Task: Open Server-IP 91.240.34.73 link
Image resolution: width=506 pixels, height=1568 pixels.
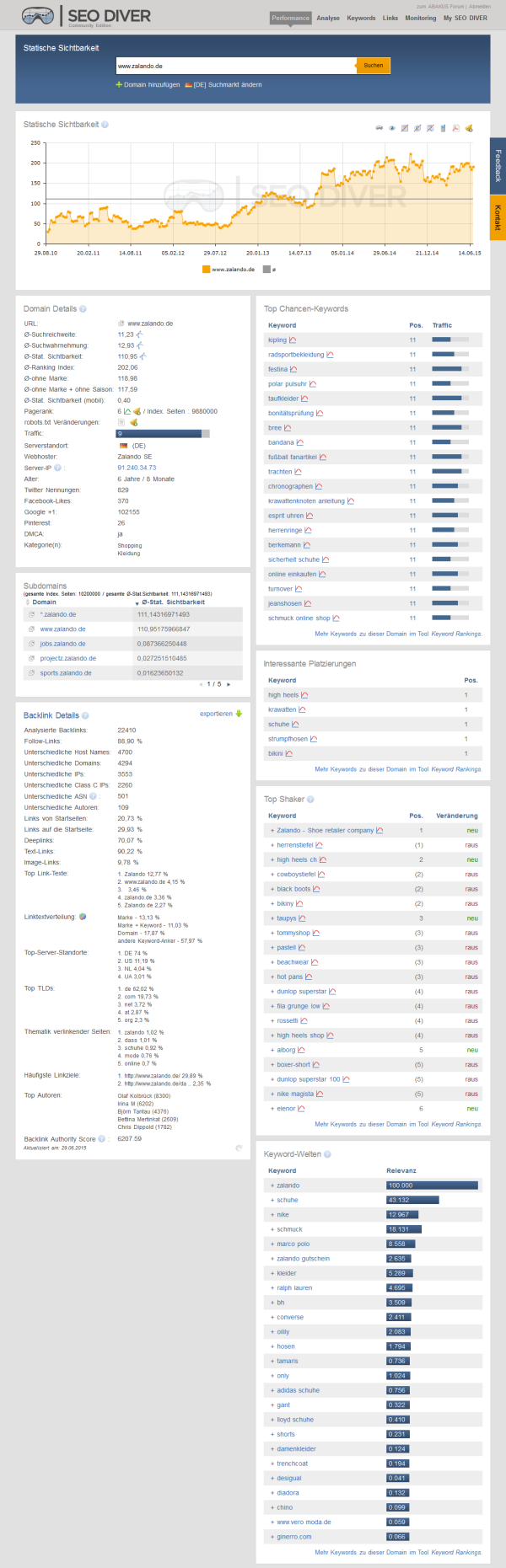Action: (x=137, y=468)
